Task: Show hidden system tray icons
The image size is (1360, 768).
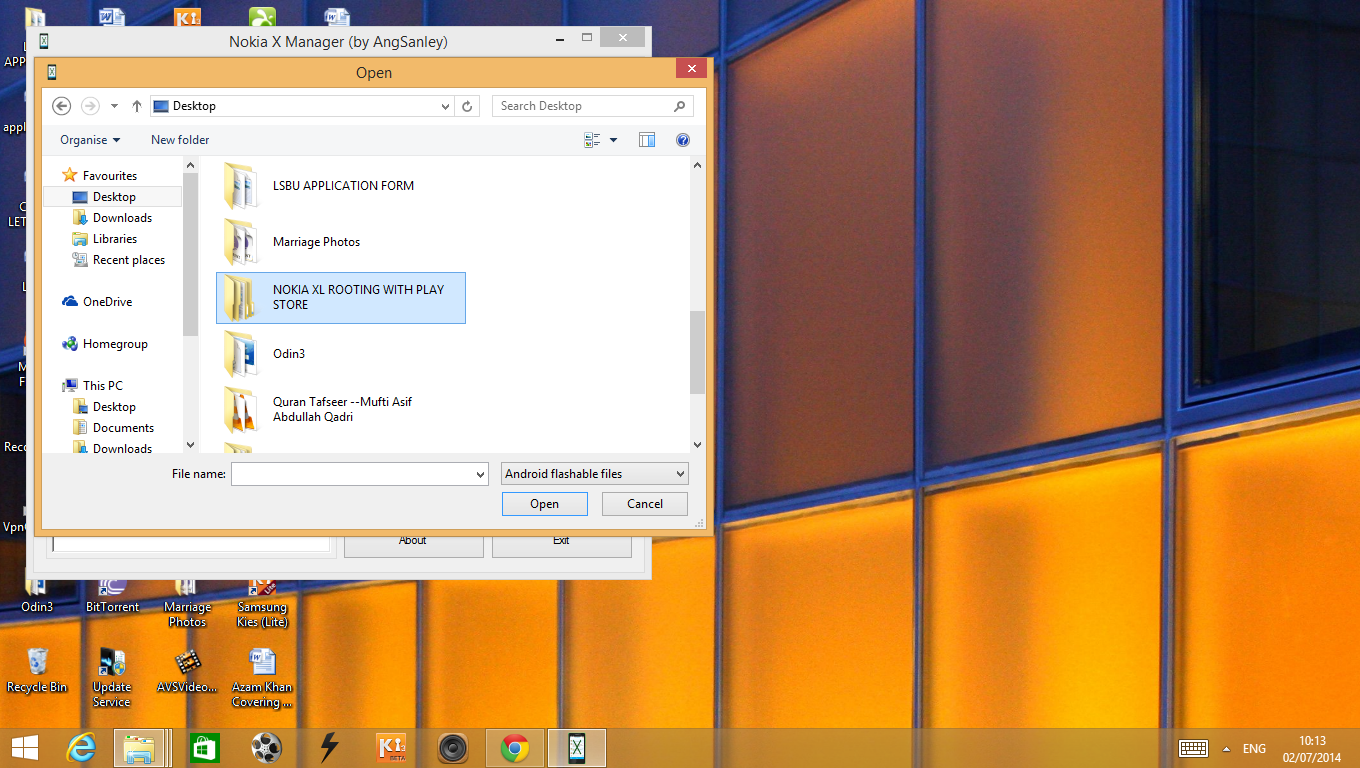Action: pos(1226,748)
